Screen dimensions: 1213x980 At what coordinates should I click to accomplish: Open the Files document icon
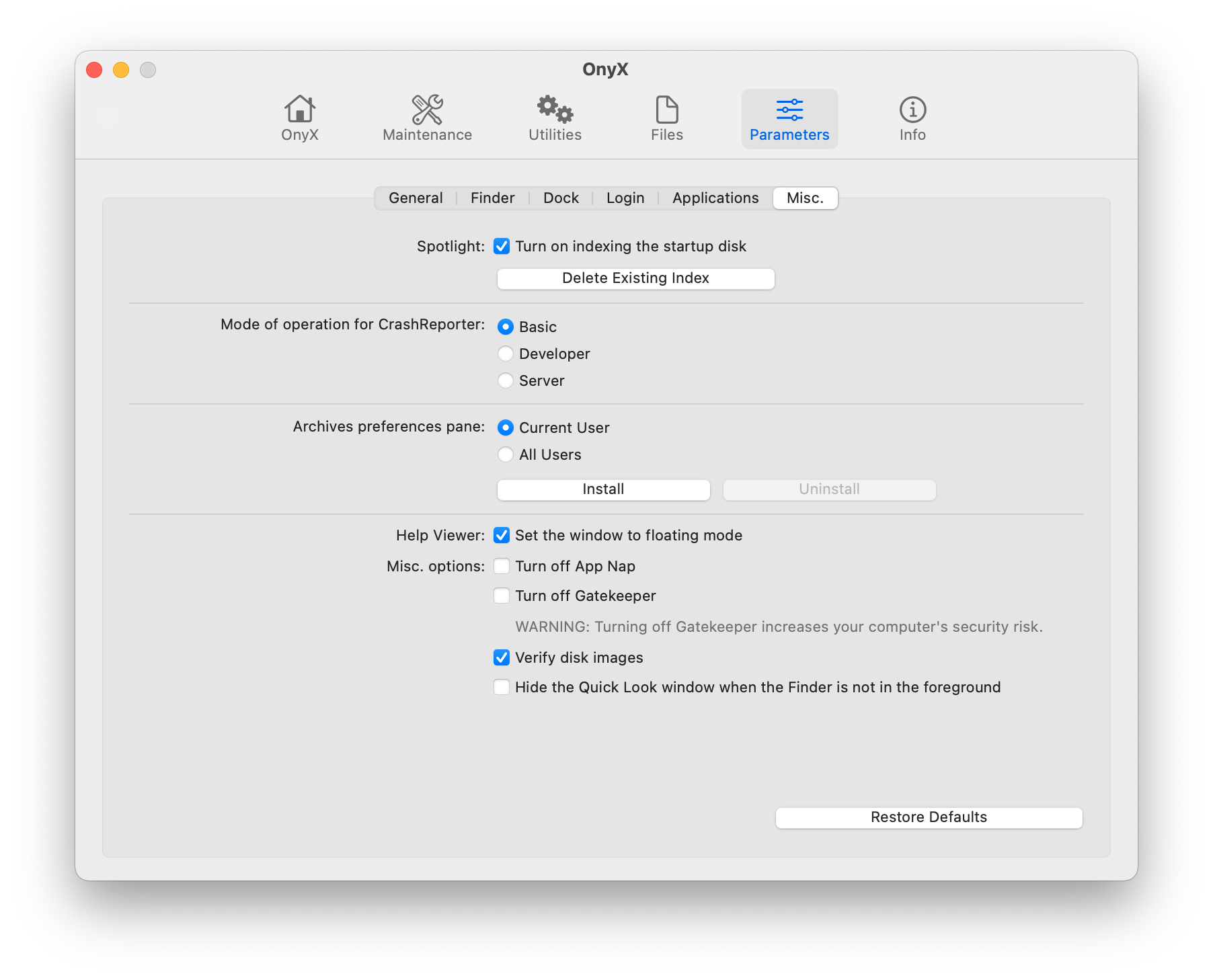pyautogui.click(x=666, y=110)
